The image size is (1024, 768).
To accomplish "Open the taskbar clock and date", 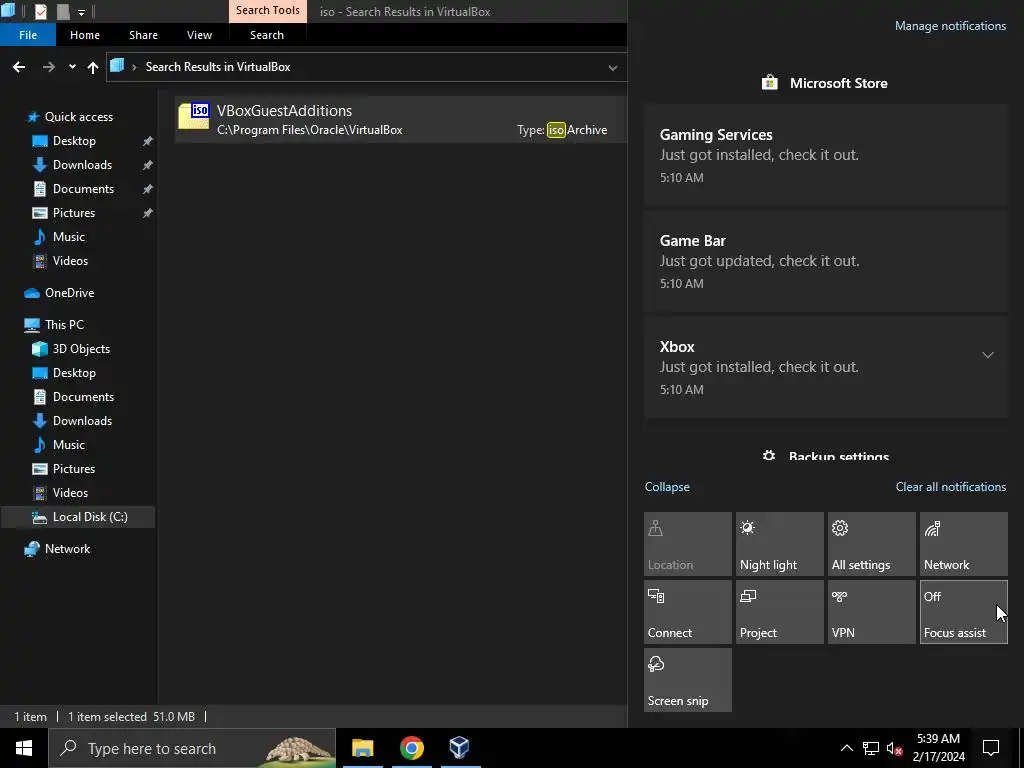I will pyautogui.click(x=938, y=748).
